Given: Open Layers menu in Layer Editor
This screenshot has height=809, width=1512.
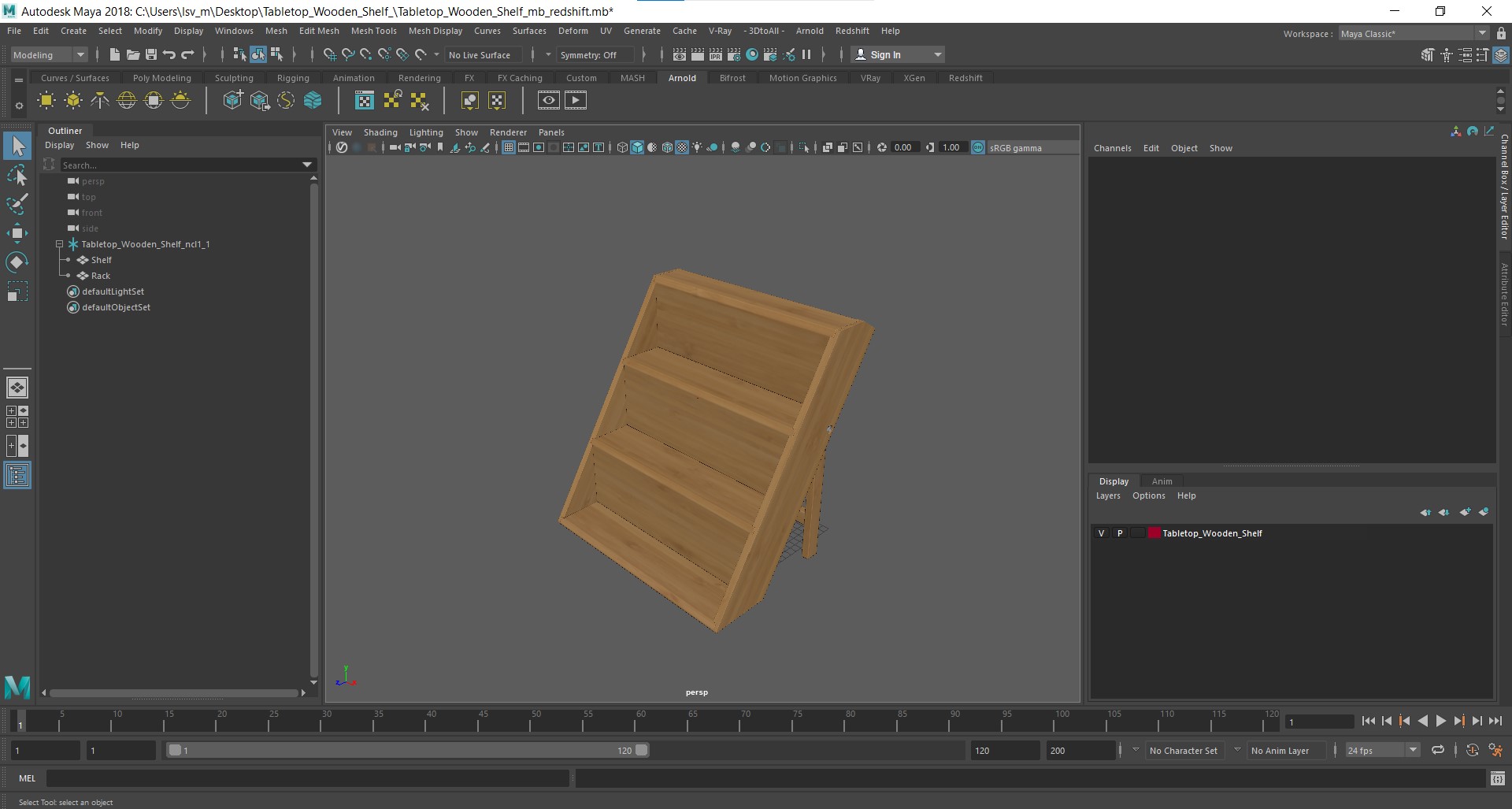Looking at the screenshot, I should coord(1108,495).
